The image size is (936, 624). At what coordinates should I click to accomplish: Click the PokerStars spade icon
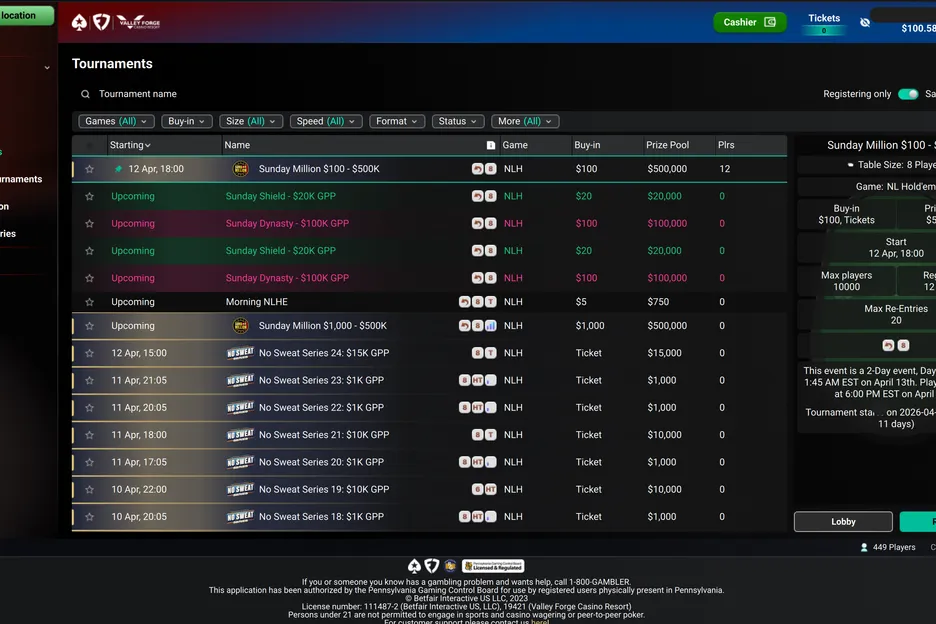79,21
